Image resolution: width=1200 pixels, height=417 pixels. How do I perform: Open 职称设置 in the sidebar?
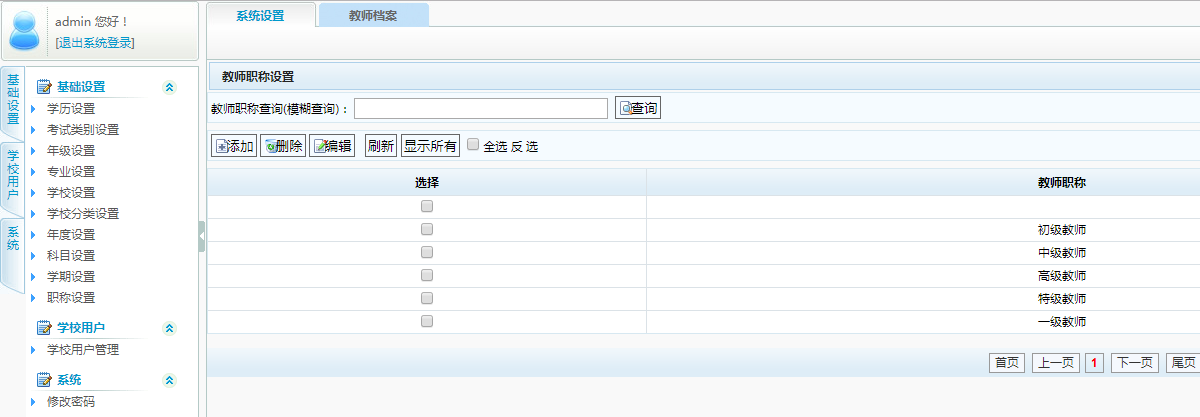(x=71, y=297)
